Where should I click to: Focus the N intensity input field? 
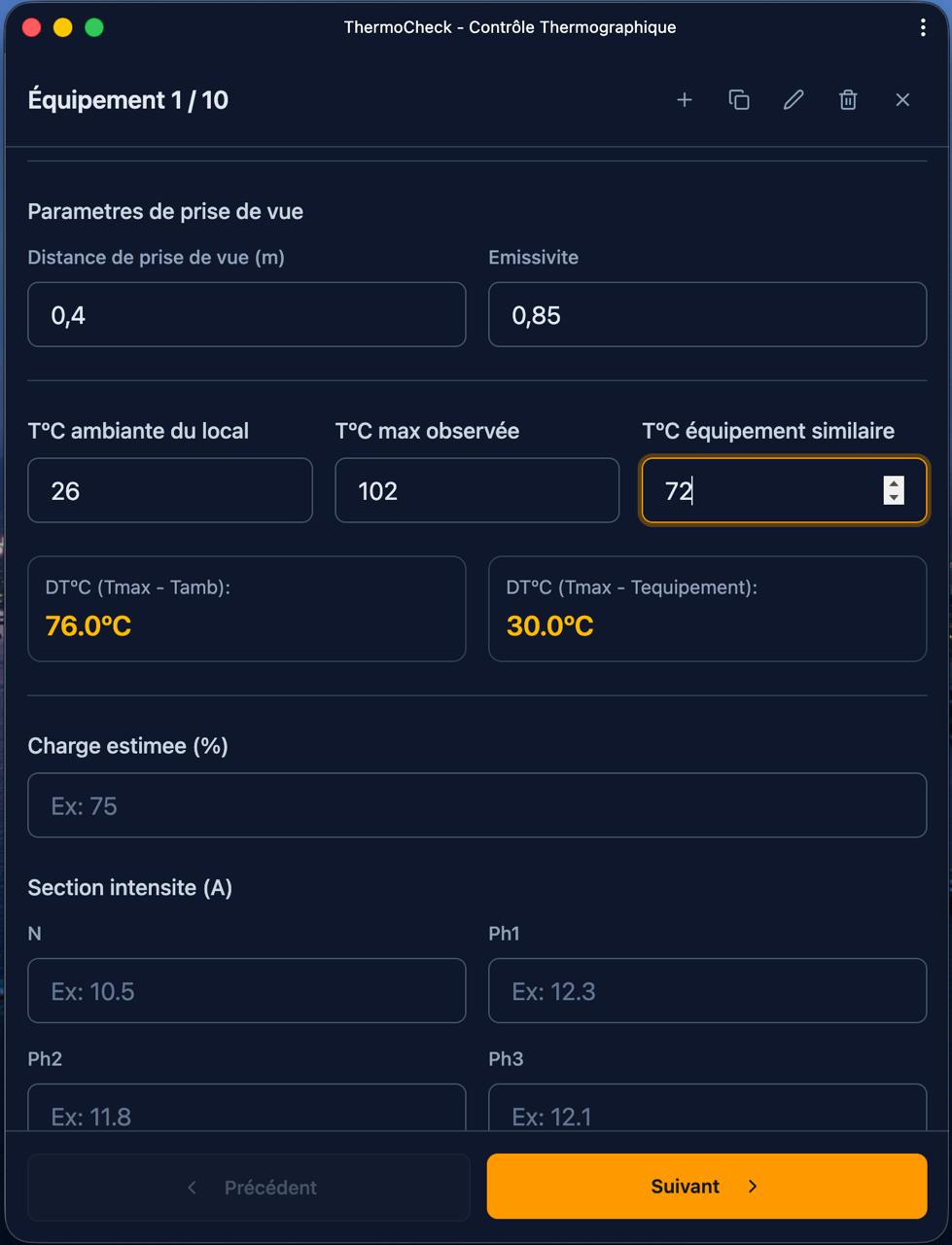coord(247,990)
